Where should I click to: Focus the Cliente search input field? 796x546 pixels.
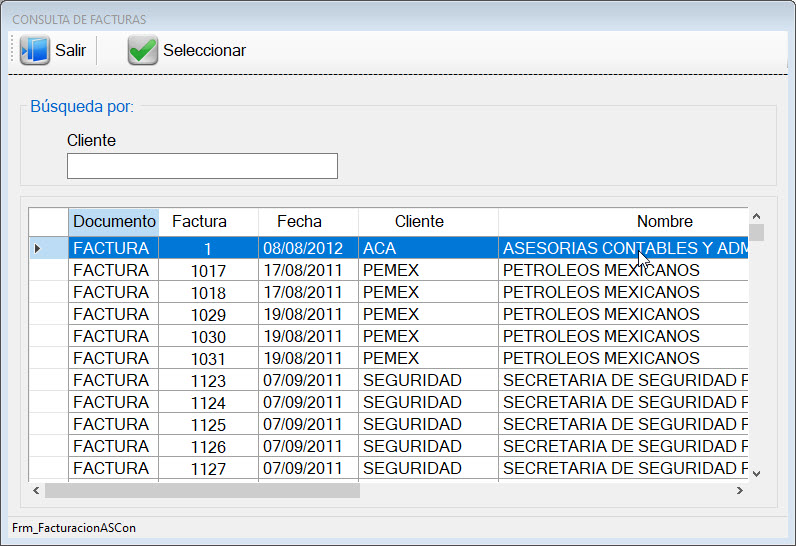[202, 166]
